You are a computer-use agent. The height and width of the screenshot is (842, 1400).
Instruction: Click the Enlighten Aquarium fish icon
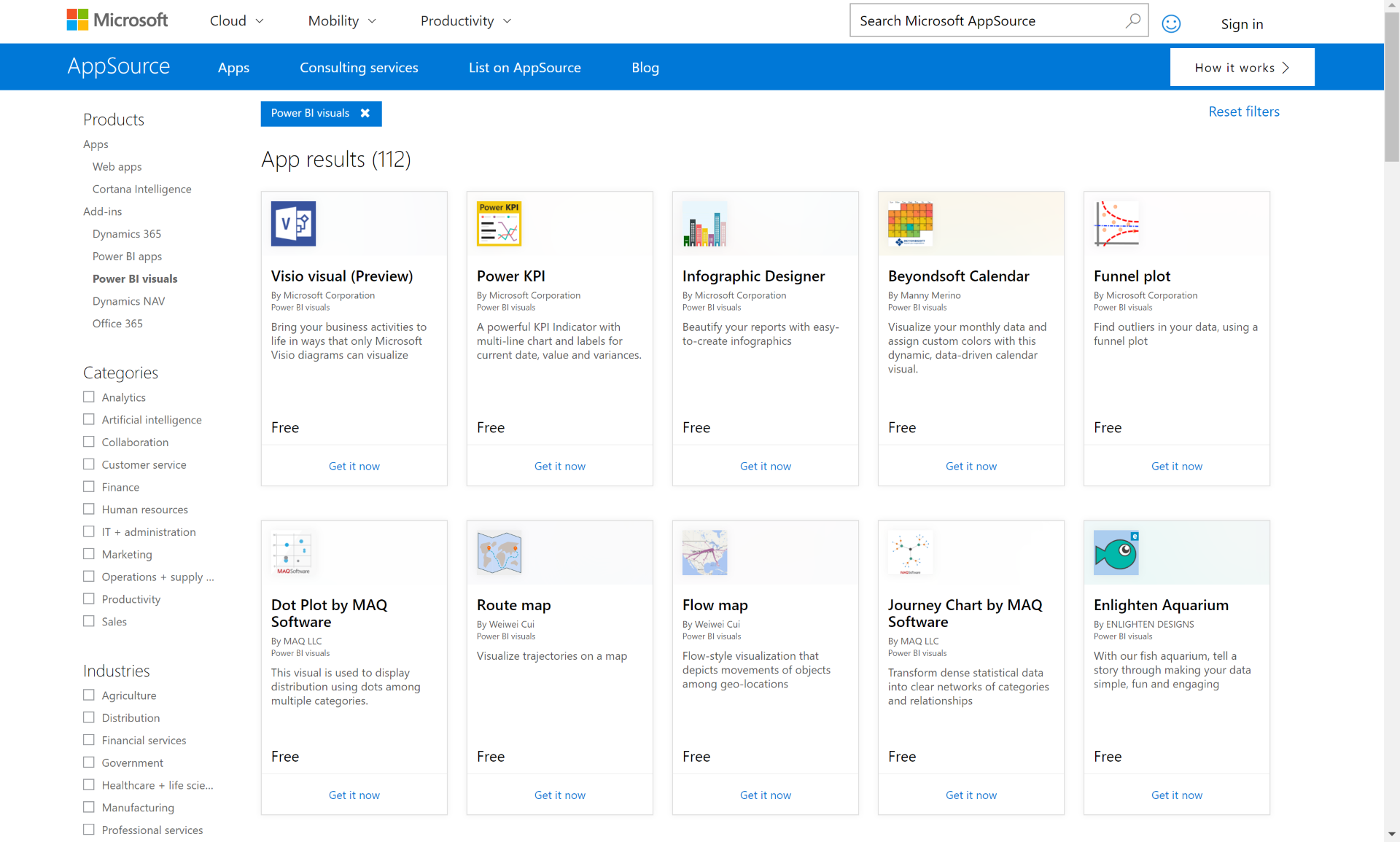click(x=1116, y=553)
